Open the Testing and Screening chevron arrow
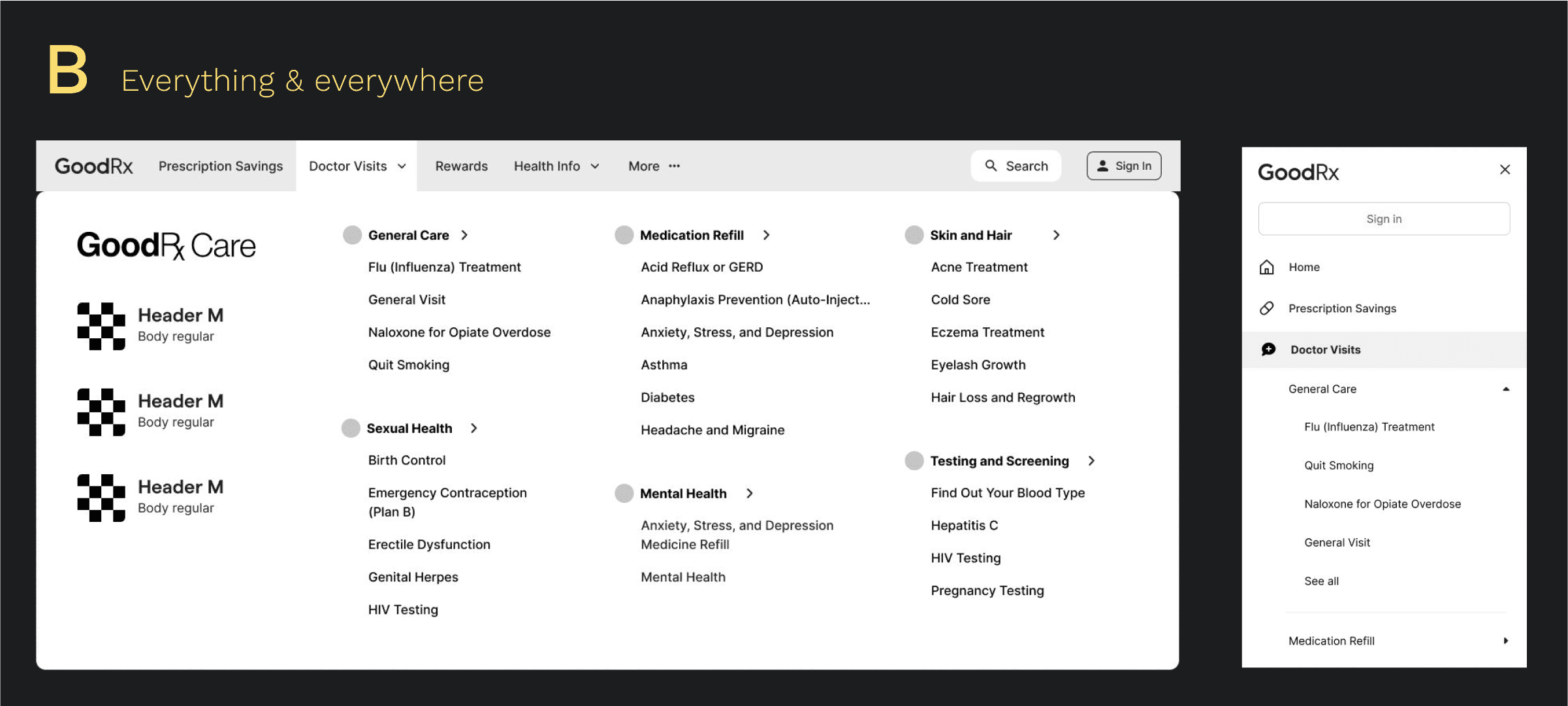This screenshot has height=706, width=1568. click(1091, 461)
